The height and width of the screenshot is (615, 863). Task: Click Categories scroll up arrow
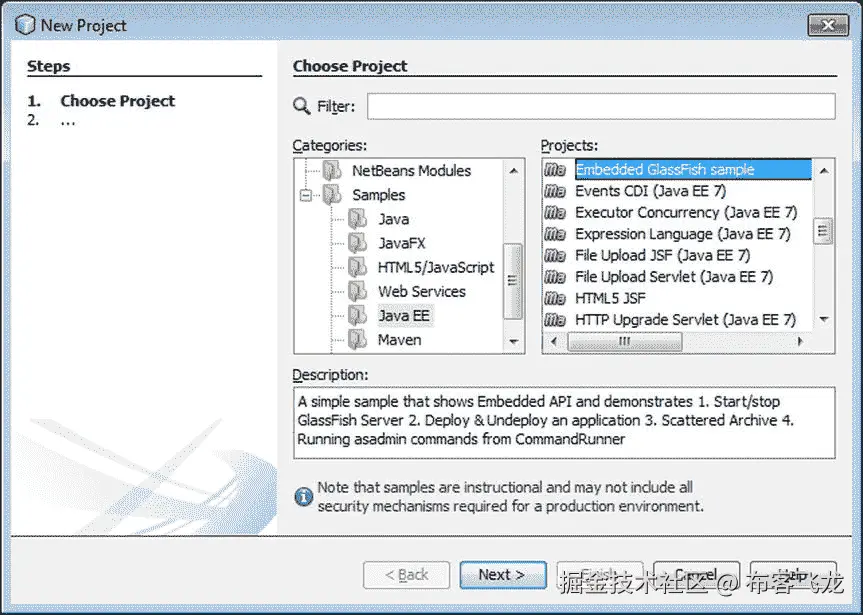(x=514, y=171)
